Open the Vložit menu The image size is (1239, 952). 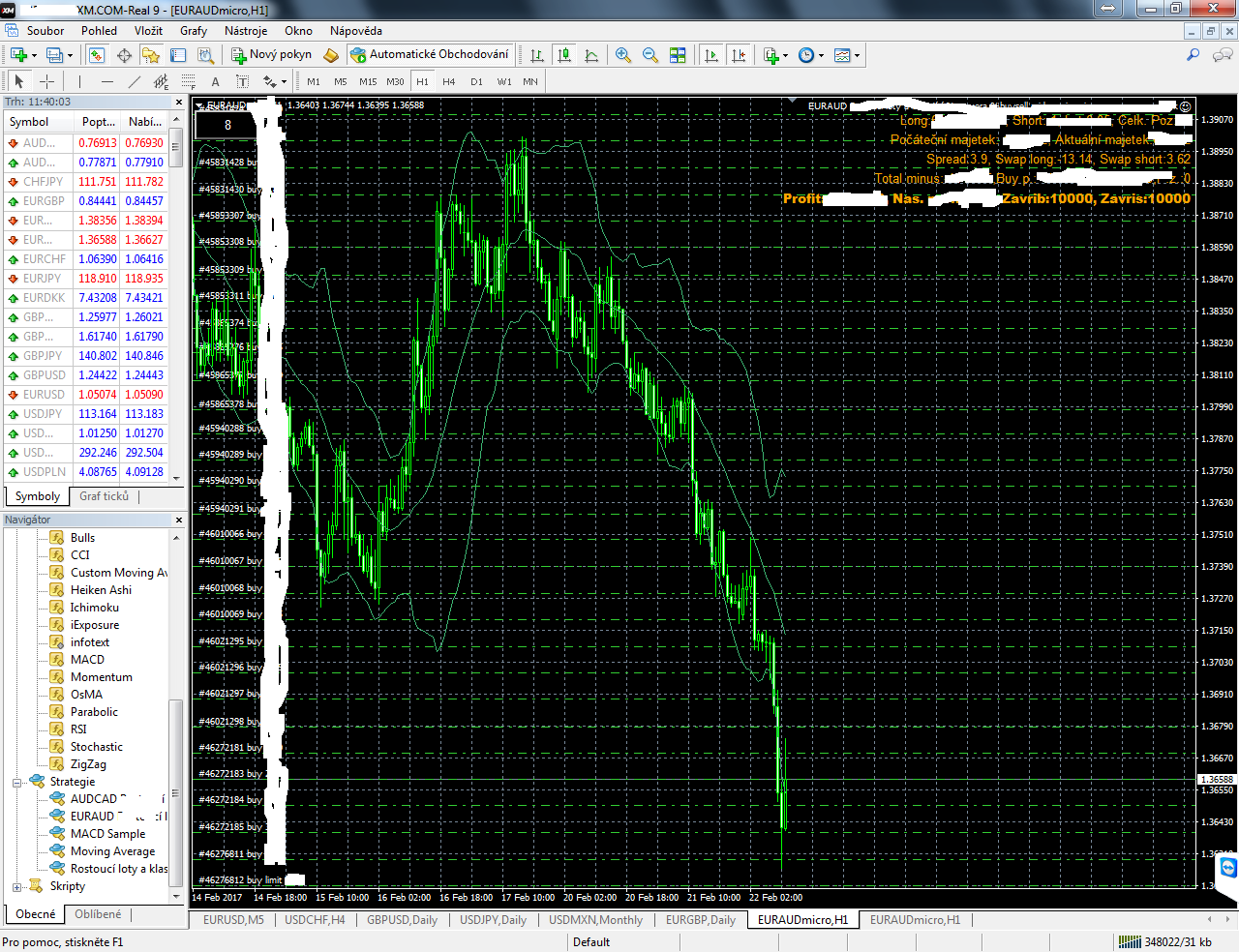[x=148, y=31]
